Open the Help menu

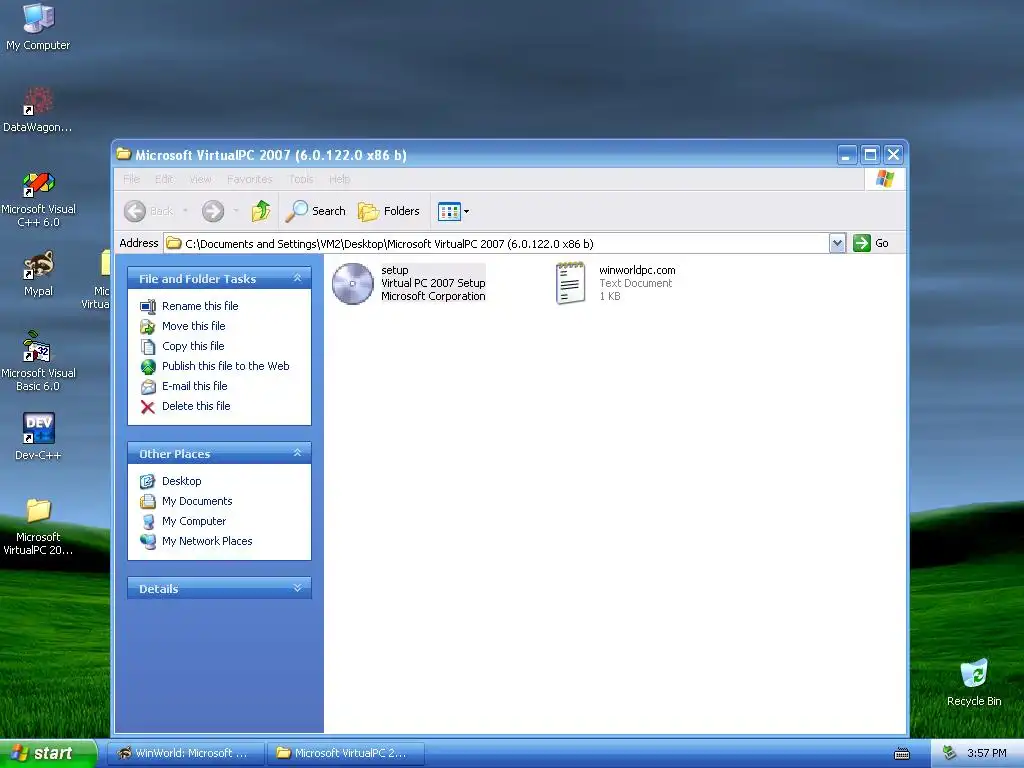tap(339, 179)
